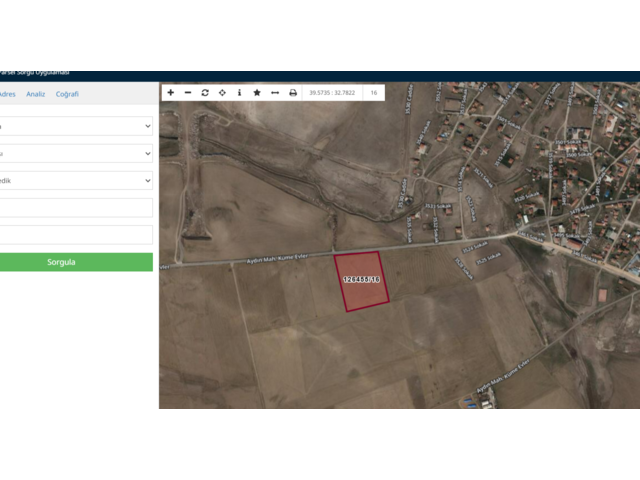Expand the first dropdown in query panel

(75, 126)
